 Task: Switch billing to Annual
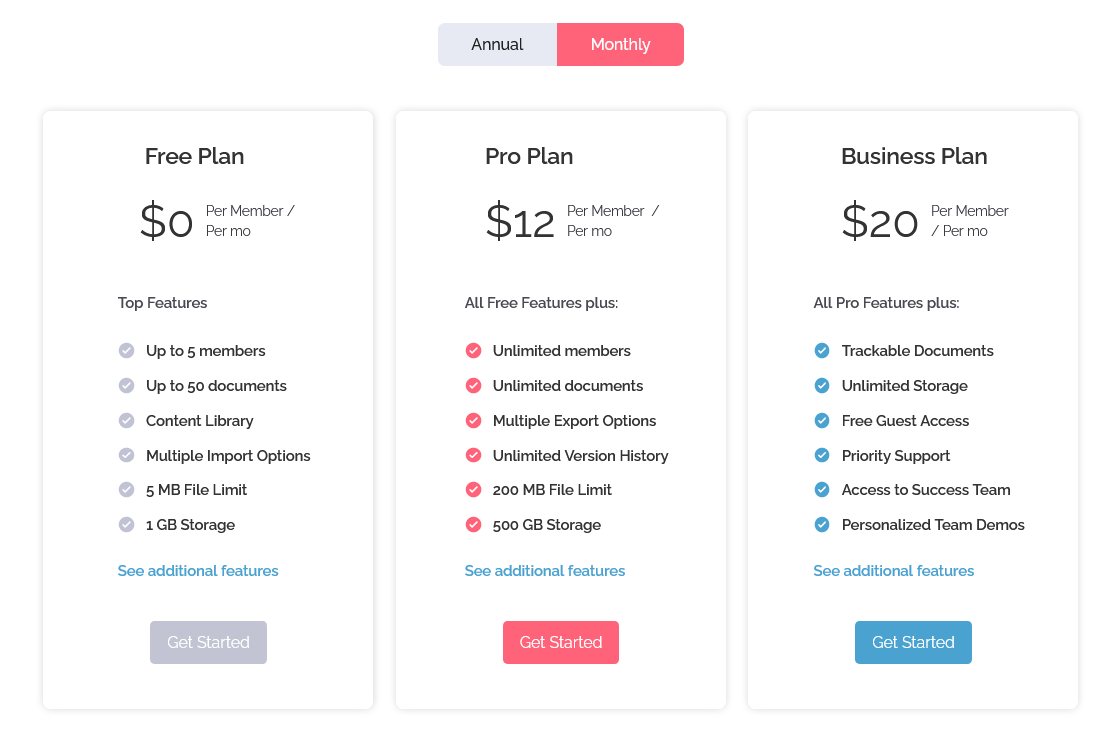(x=497, y=45)
